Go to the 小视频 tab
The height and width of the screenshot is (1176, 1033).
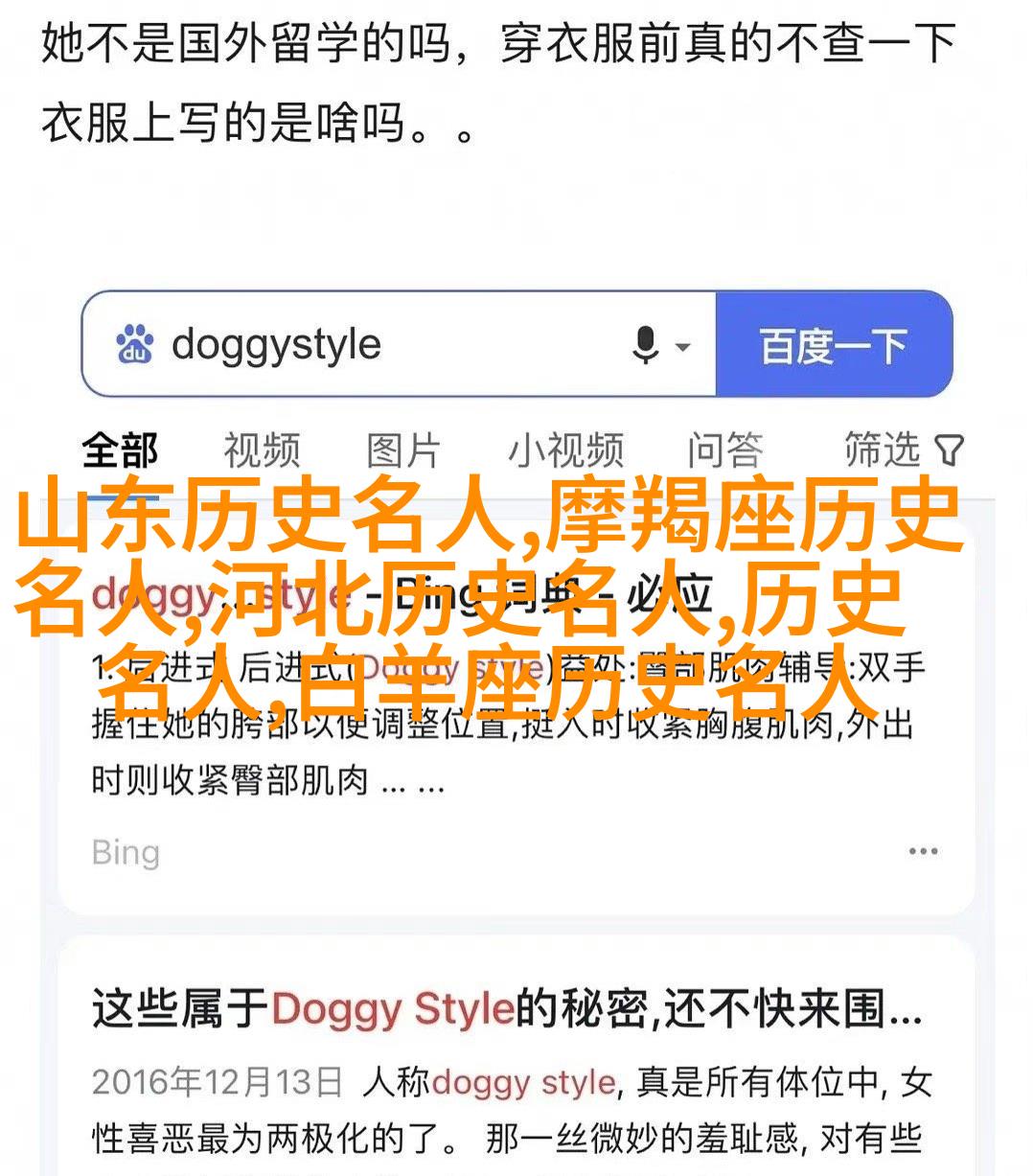[566, 450]
